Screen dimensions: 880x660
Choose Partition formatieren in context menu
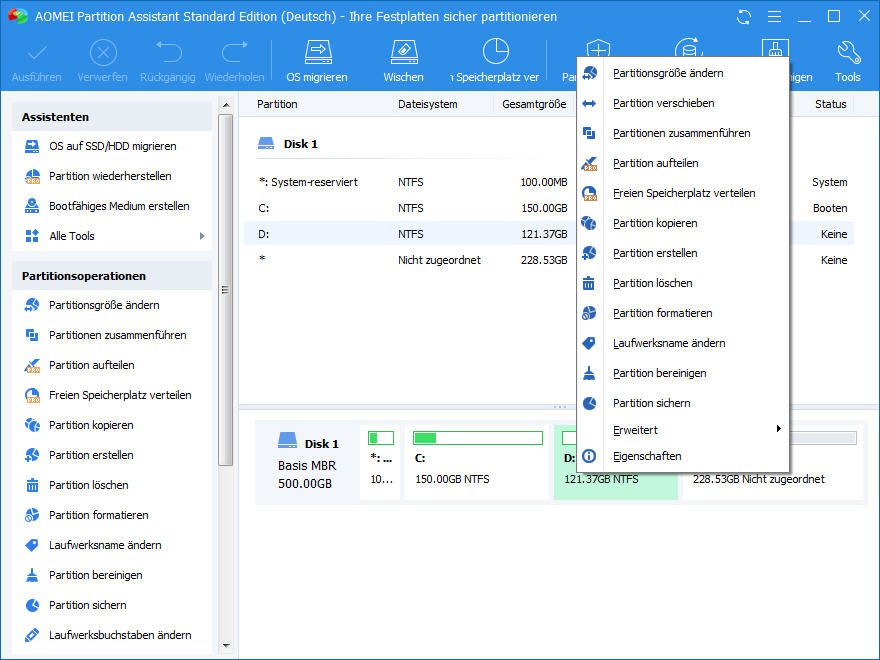[x=683, y=313]
